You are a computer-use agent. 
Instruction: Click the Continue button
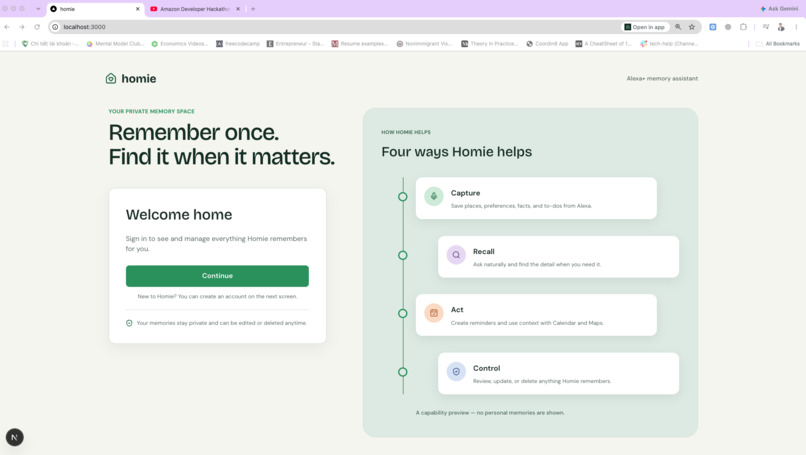(x=217, y=276)
